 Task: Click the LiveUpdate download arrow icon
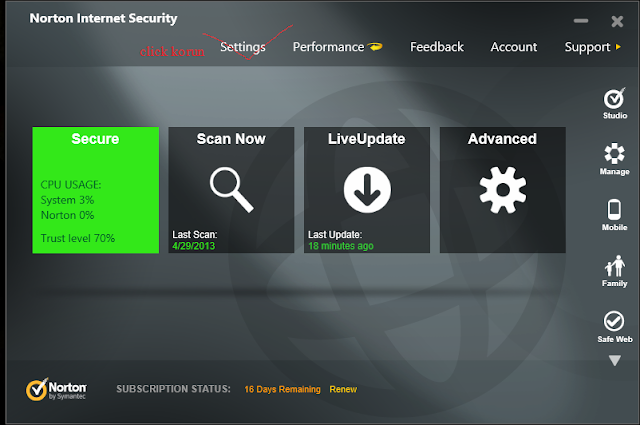coord(367,190)
